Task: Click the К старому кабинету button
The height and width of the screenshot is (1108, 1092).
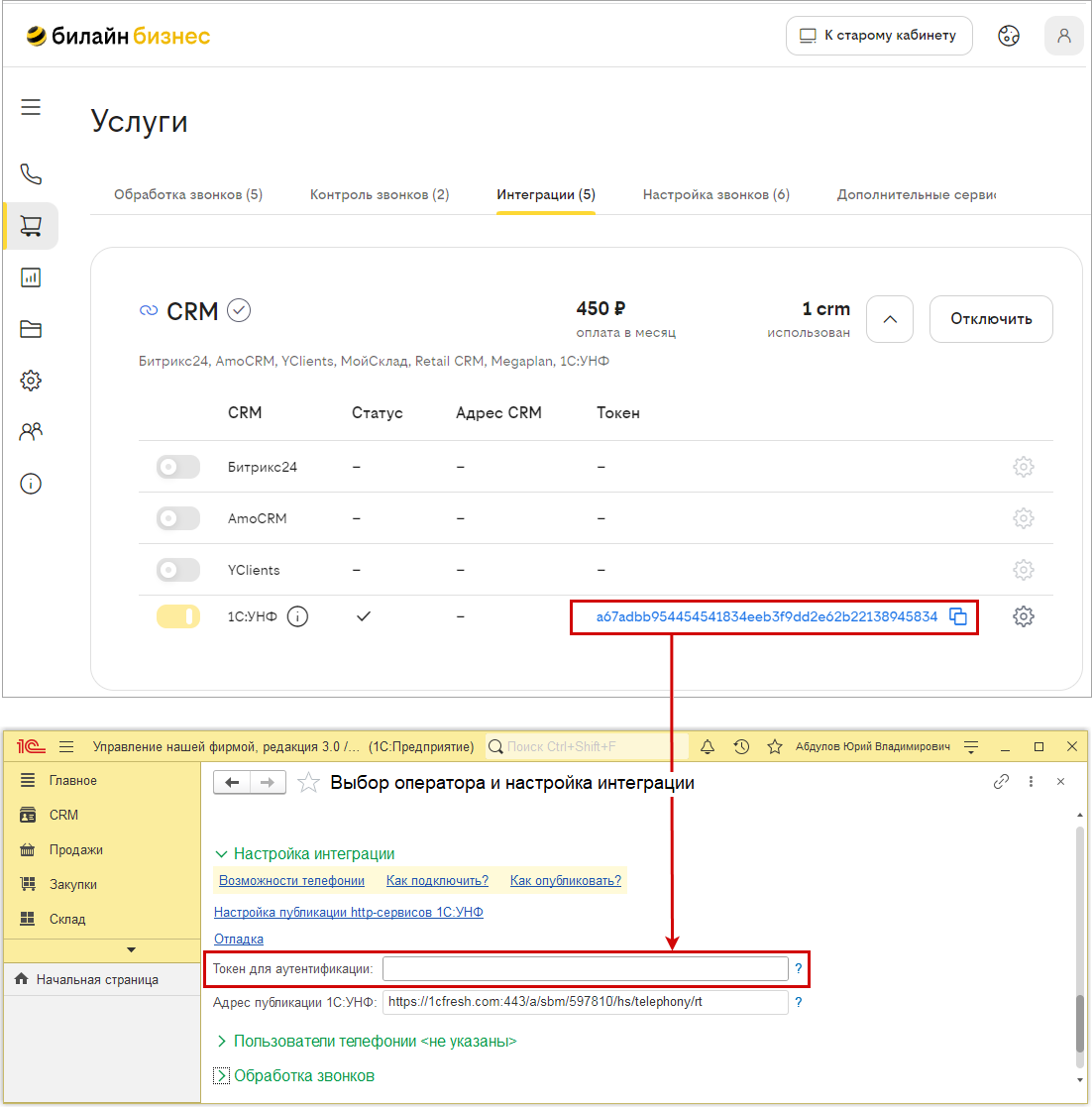Action: 879,36
